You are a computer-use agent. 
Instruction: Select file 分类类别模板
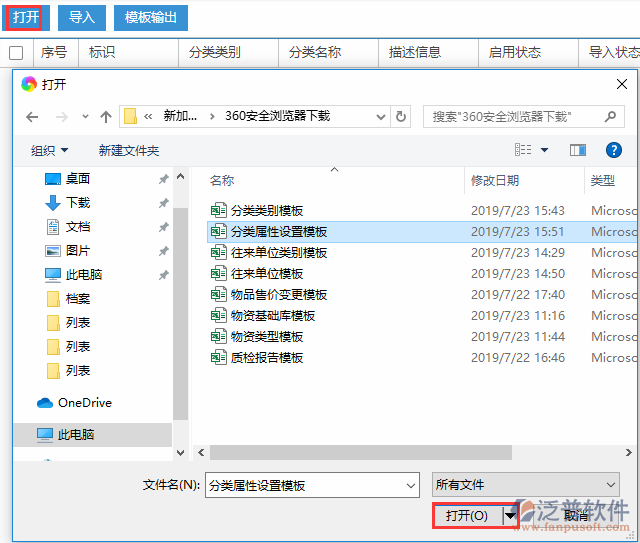[267, 211]
